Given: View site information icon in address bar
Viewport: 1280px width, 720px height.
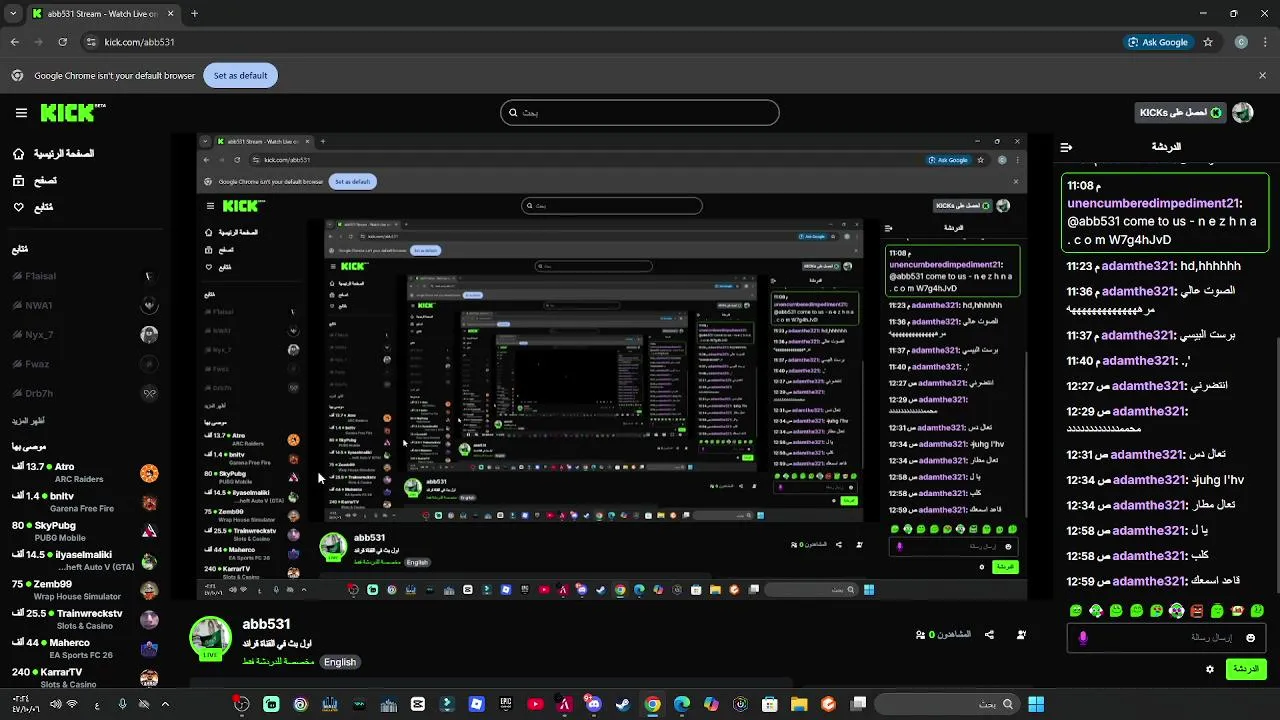Looking at the screenshot, I should (x=91, y=42).
